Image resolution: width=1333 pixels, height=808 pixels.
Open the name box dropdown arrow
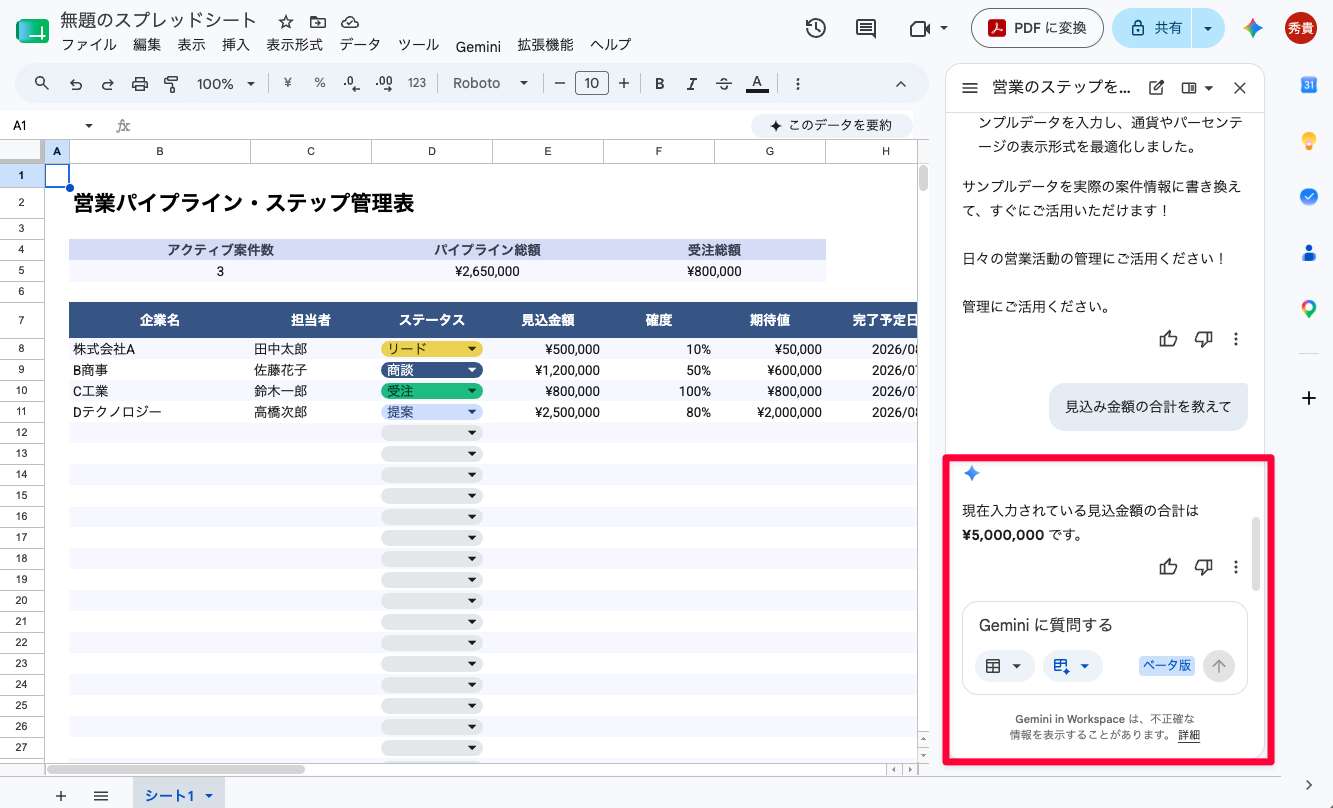[89, 126]
